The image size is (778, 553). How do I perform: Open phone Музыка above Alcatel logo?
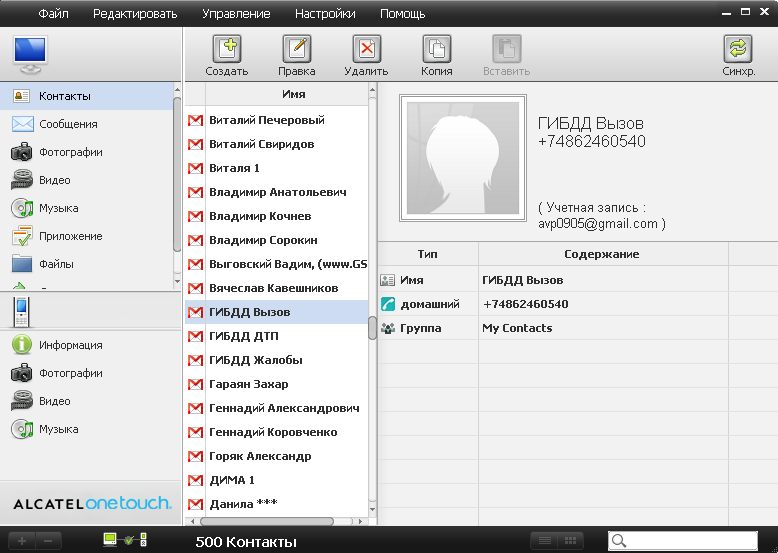coord(90,429)
